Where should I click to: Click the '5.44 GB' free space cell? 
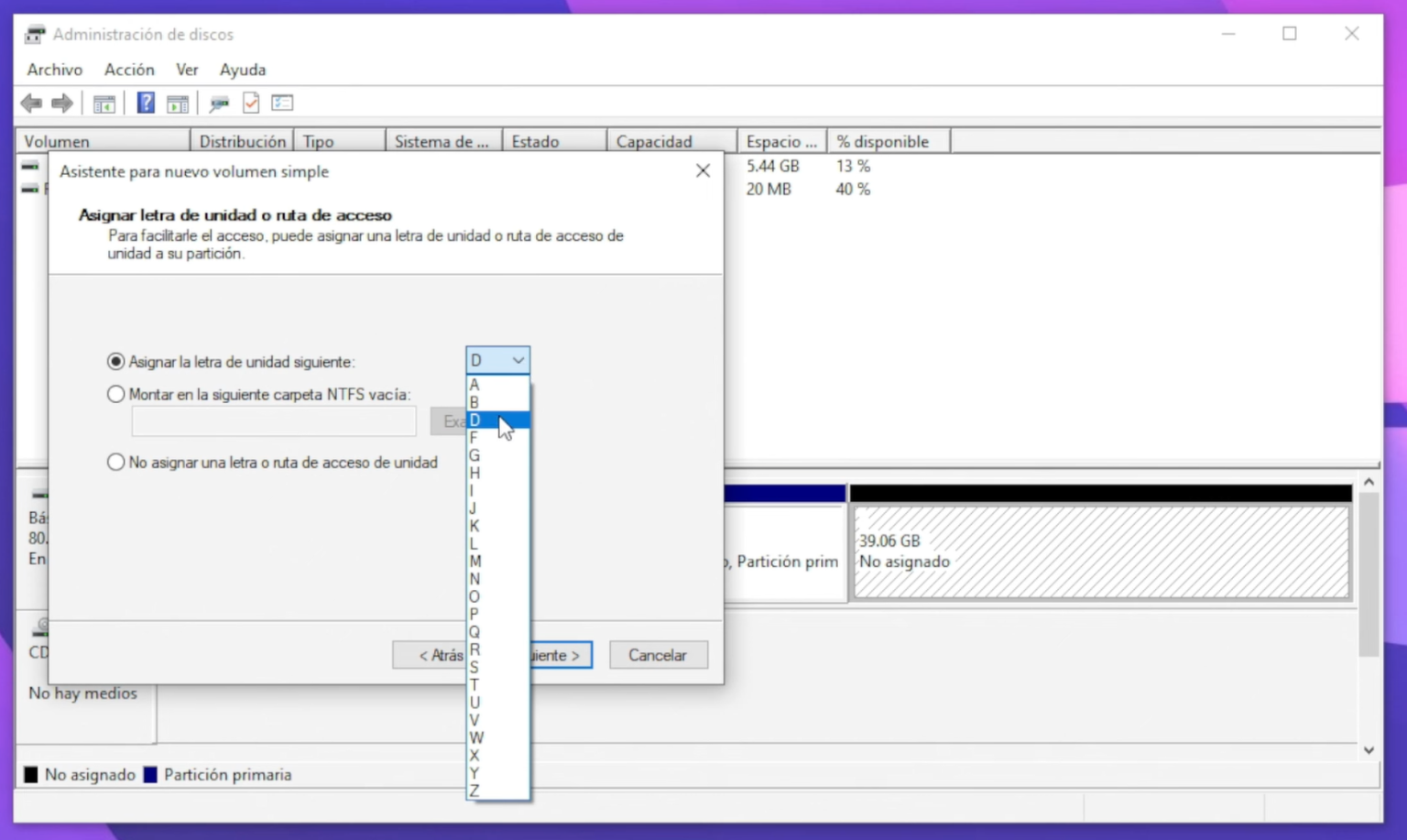pos(772,166)
